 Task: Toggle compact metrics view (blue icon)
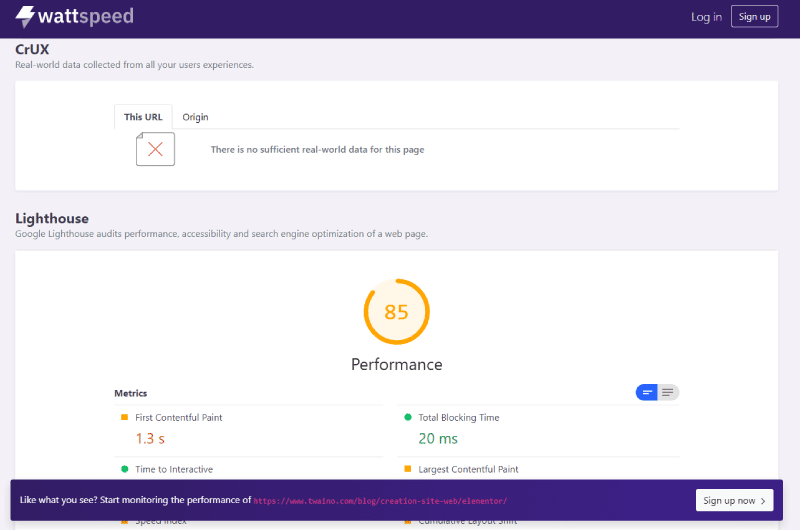(x=647, y=392)
